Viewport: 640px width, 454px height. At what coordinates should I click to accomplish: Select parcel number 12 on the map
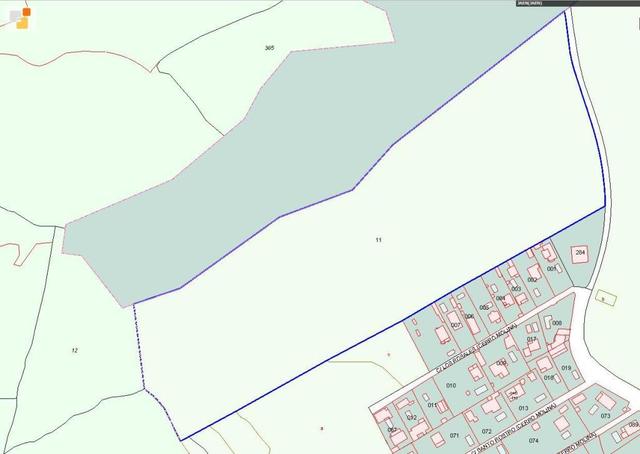point(75,349)
